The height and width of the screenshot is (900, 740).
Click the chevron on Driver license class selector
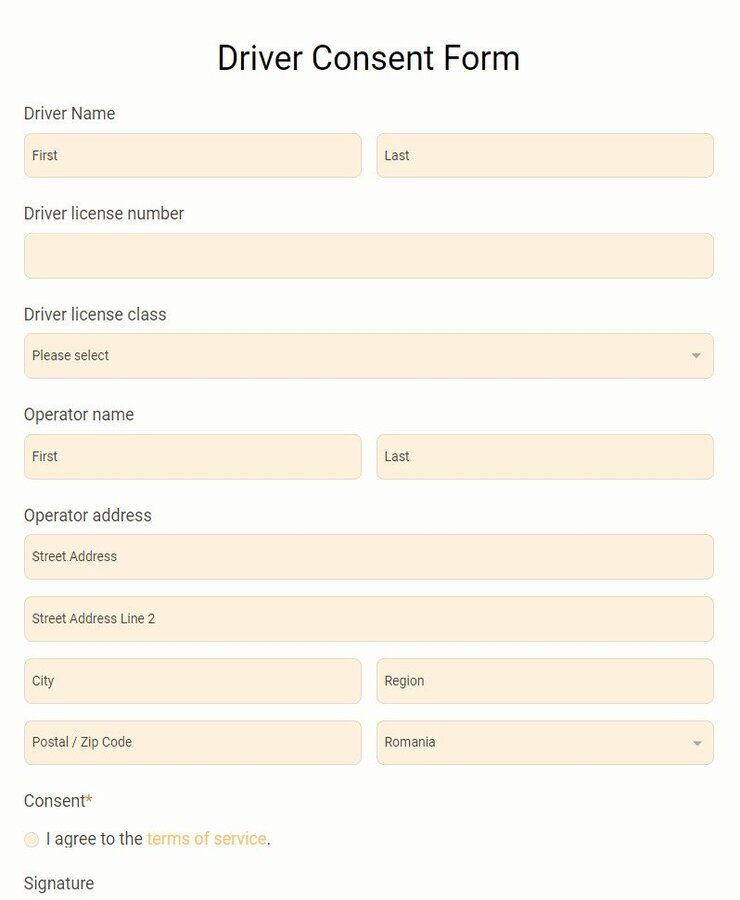click(697, 355)
